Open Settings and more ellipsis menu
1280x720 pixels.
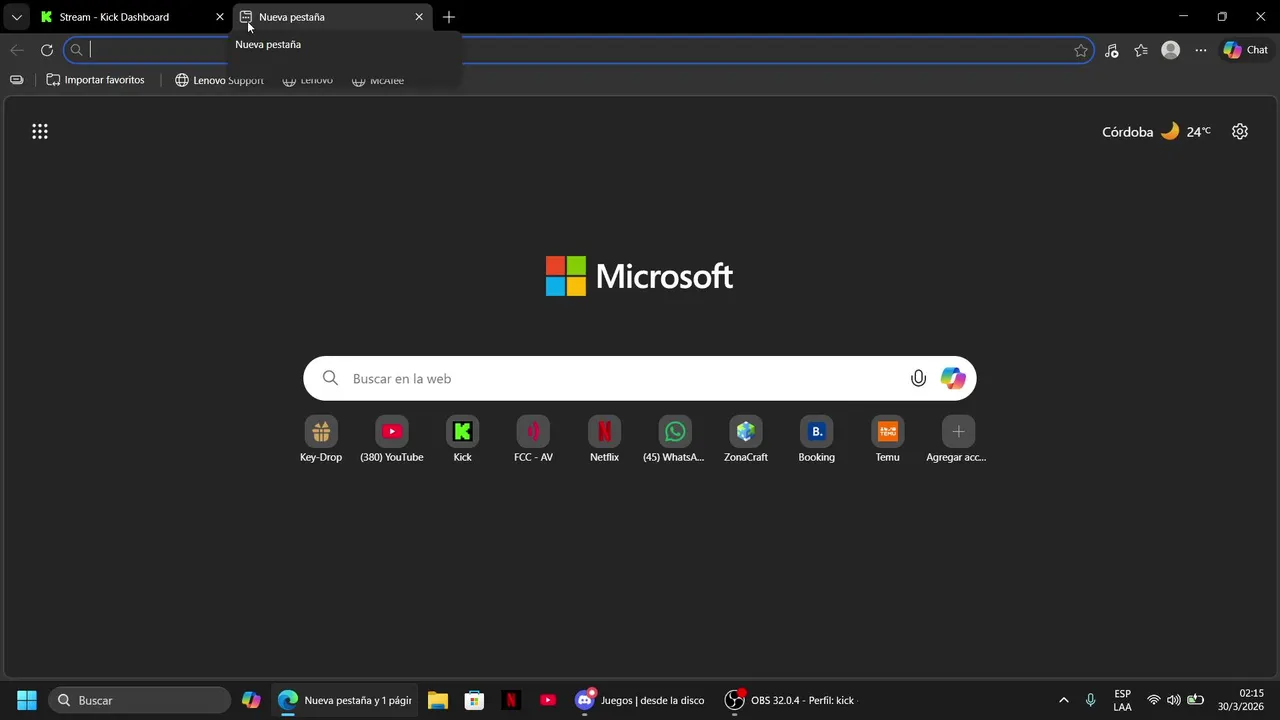point(1201,50)
